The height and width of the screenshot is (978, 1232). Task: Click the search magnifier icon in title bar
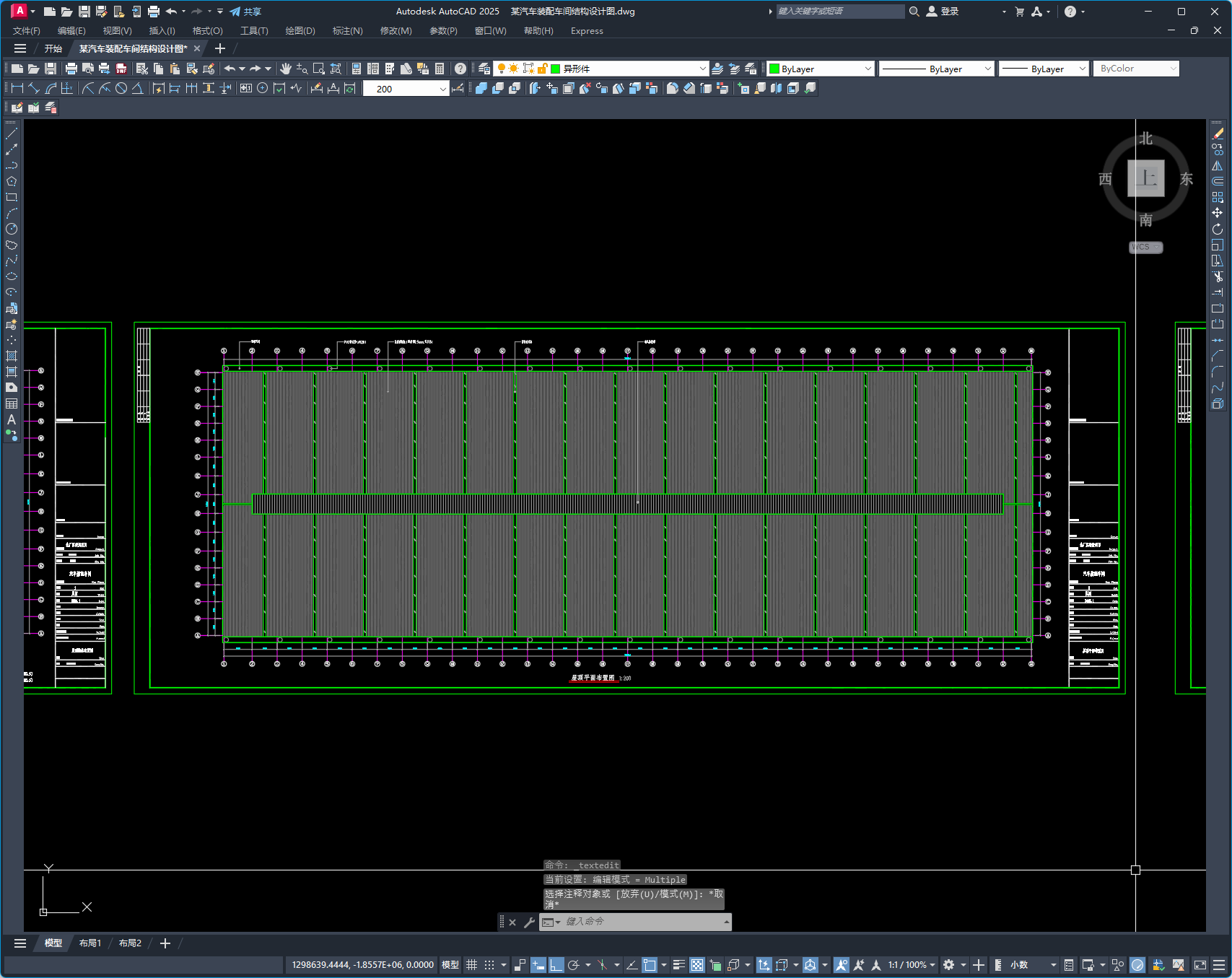(x=914, y=12)
